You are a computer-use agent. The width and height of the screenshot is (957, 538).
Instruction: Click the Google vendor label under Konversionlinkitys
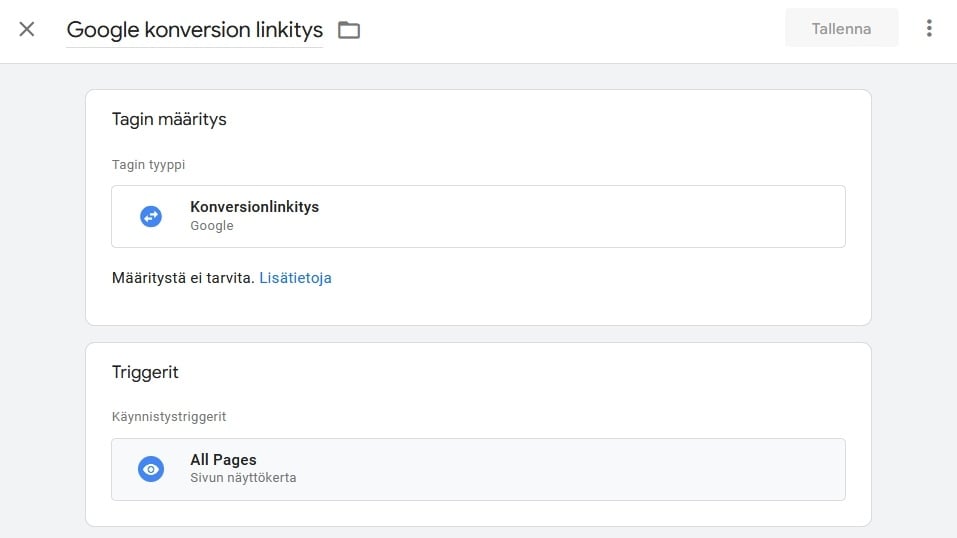(x=212, y=225)
